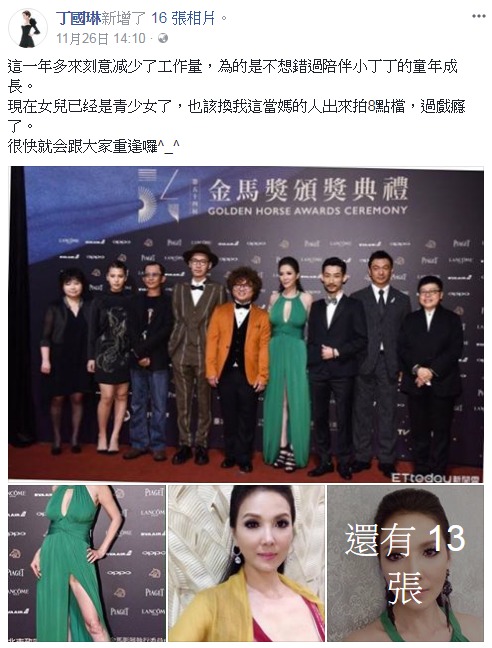Image resolution: width=492 pixels, height=648 pixels.
Task: Open the Golden Horse Awards group photo
Action: click(x=246, y=324)
